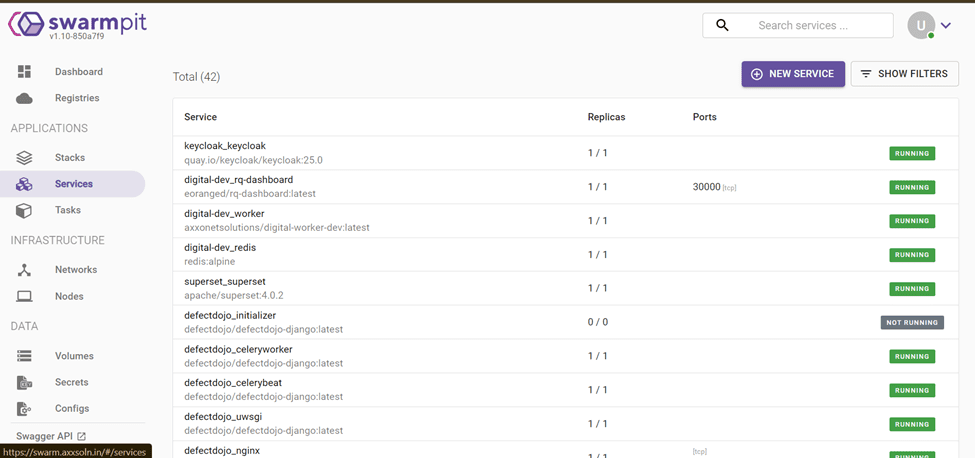Viewport: 975px width, 458px height.
Task: Open the defectdojo_initializer service row
Action: (230, 316)
